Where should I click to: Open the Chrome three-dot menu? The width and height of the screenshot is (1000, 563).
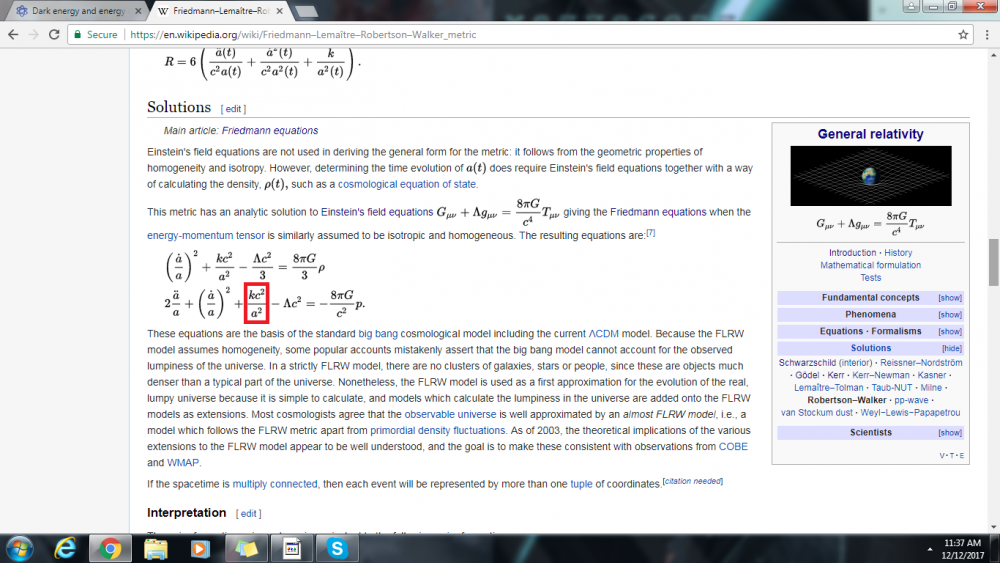point(986,34)
